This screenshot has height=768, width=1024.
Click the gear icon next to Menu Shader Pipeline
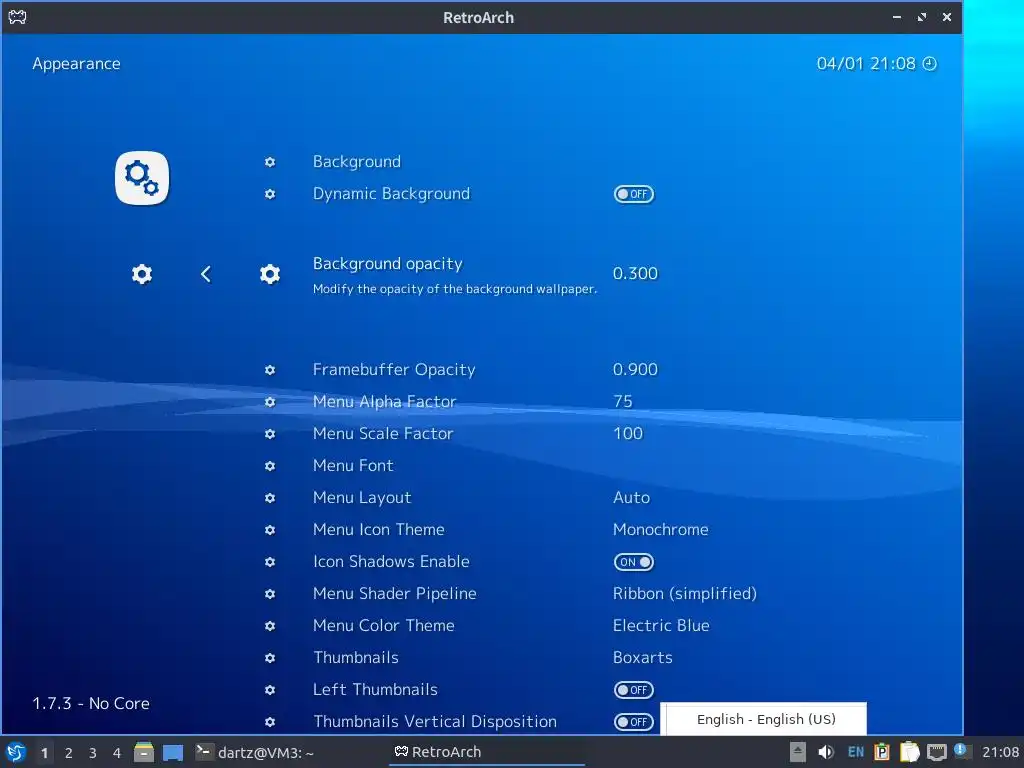click(270, 594)
